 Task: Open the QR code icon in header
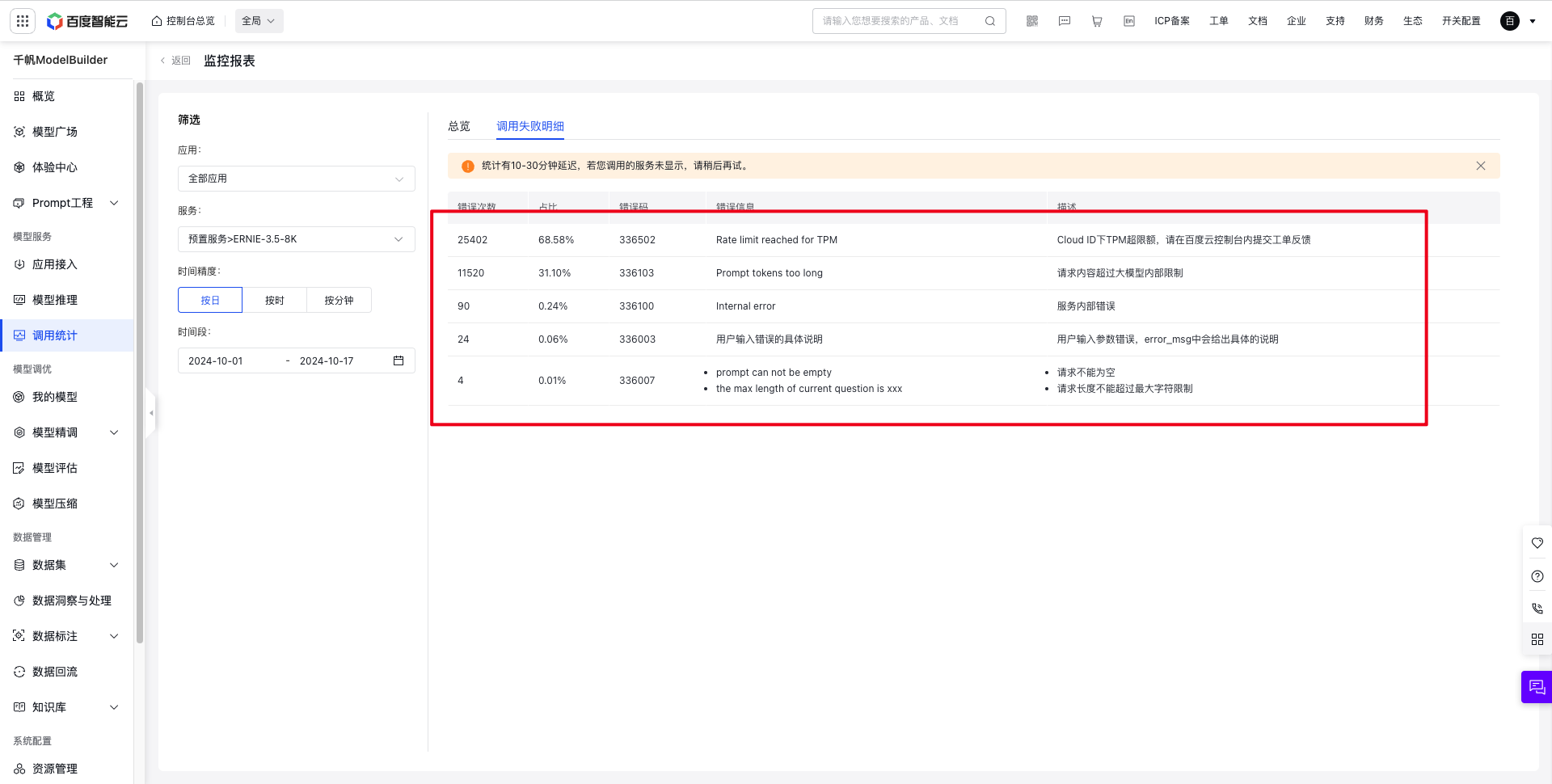pos(1032,21)
